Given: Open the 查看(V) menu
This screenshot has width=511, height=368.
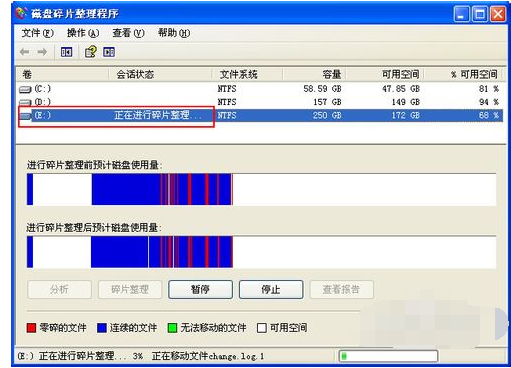Looking at the screenshot, I should pyautogui.click(x=128, y=33).
